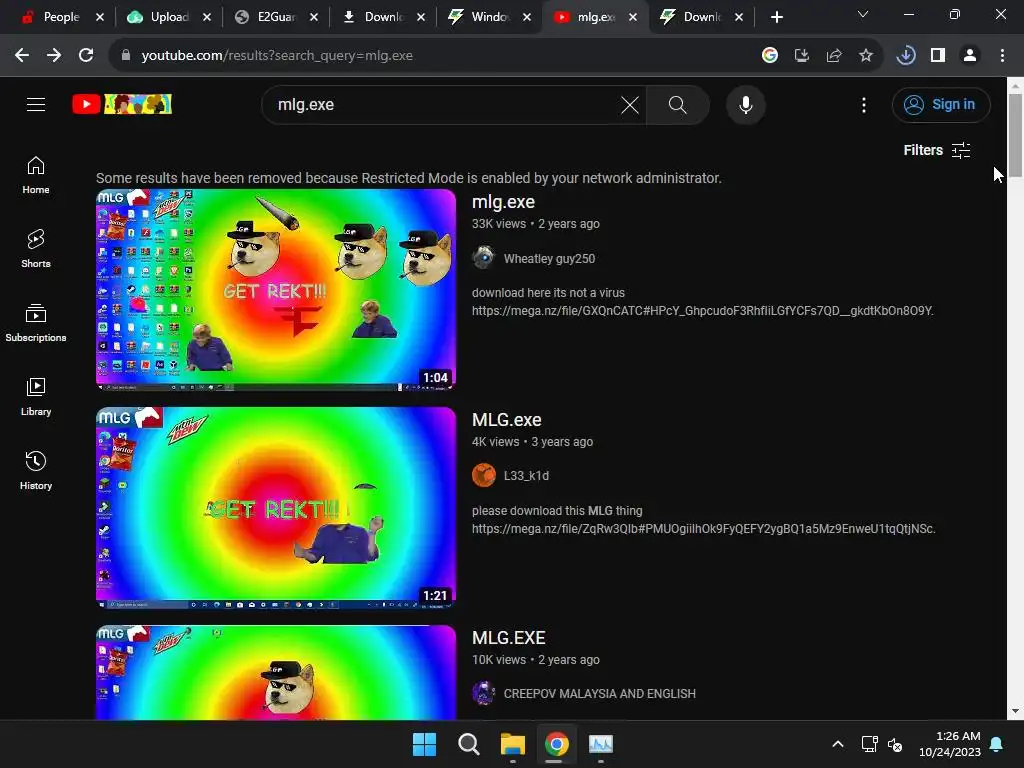Open Windows Start menu
The width and height of the screenshot is (1024, 768).
click(424, 744)
